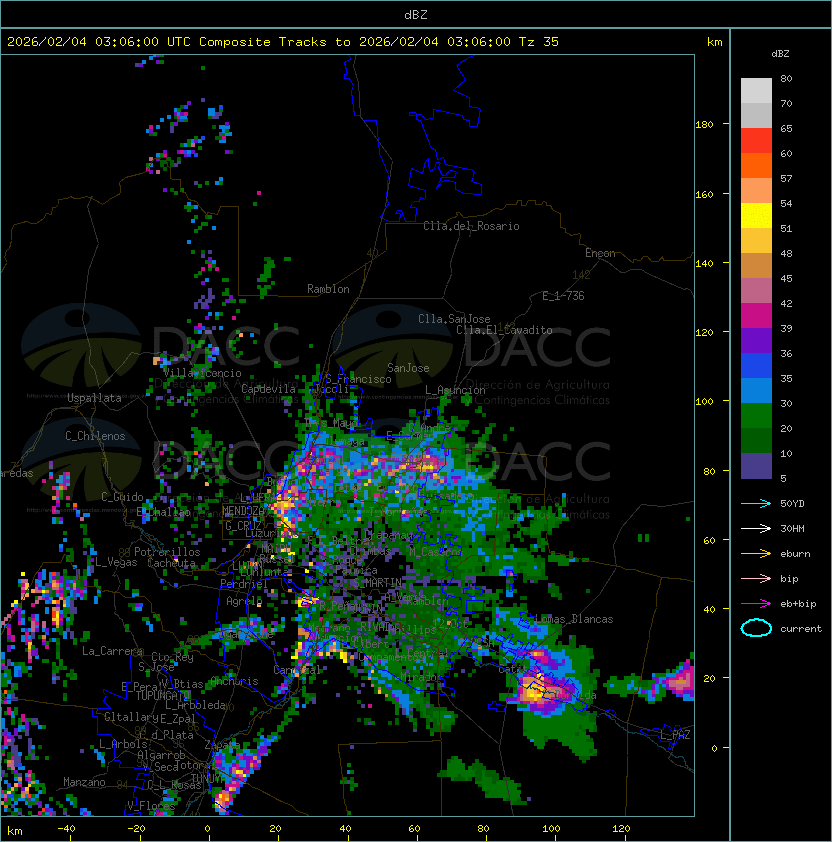Click the C_Guido place label
Screen dimensions: 832x842
(122, 497)
